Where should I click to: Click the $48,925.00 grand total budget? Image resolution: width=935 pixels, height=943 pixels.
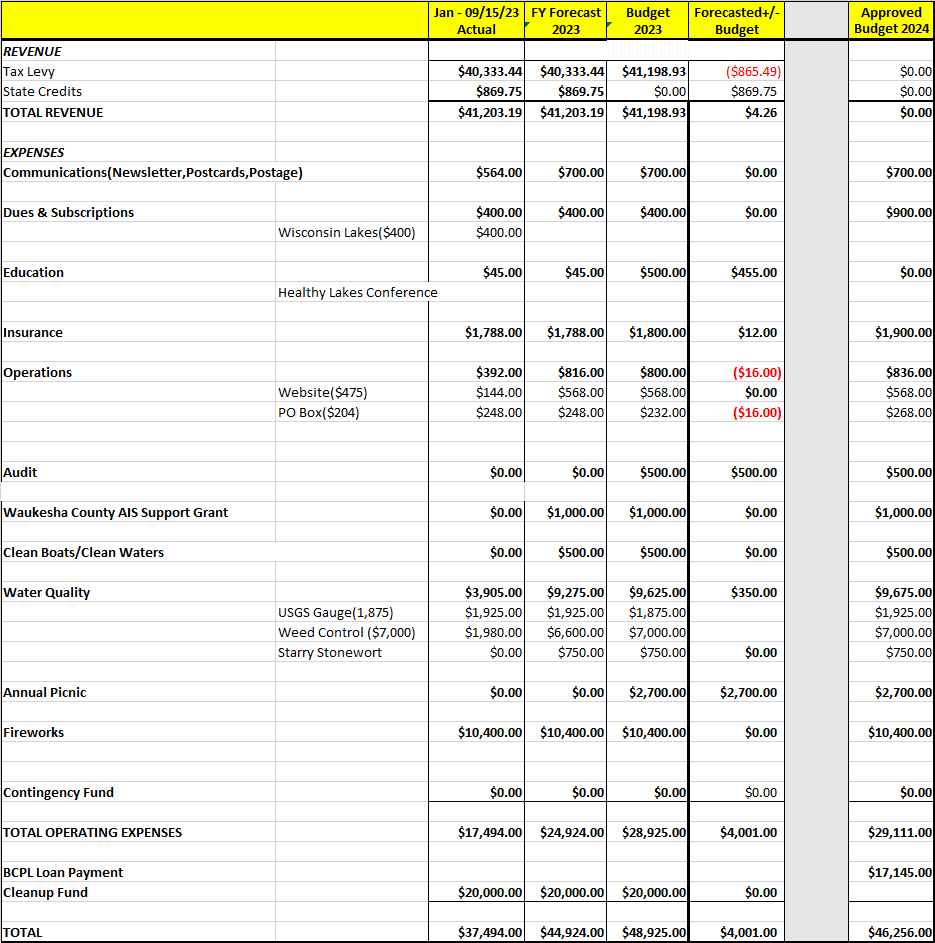pyautogui.click(x=654, y=933)
